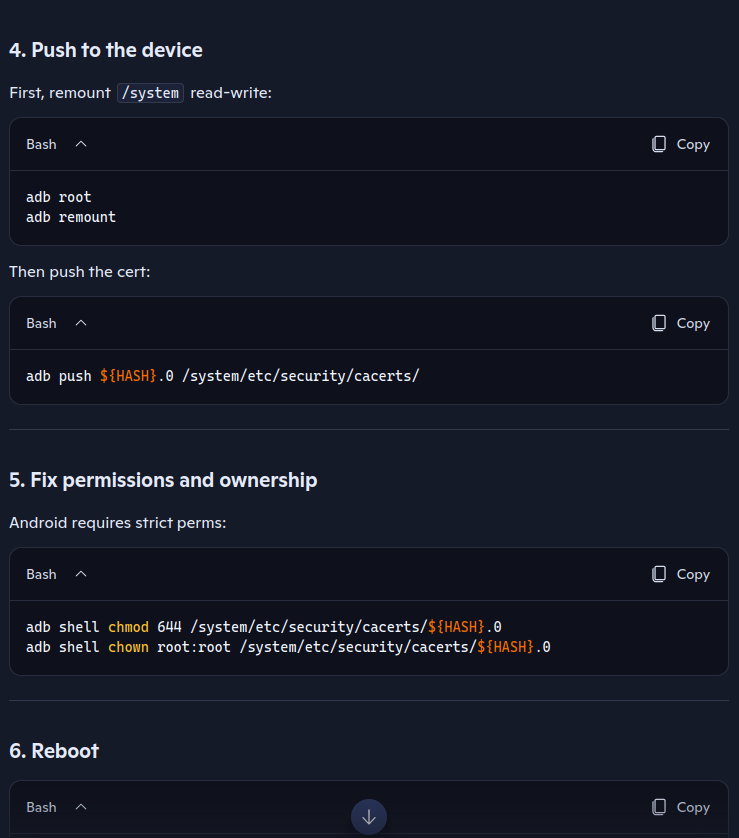739x838 pixels.
Task: Click Bash label on adb remount block
Action: coord(41,144)
